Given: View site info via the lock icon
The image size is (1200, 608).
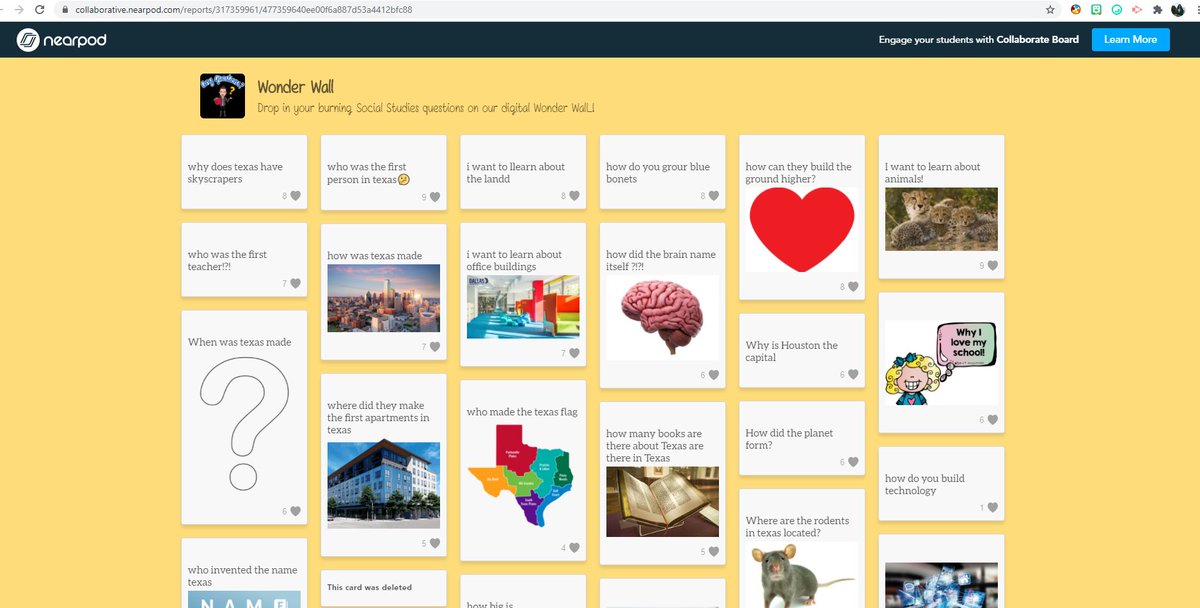Looking at the screenshot, I should click(65, 9).
